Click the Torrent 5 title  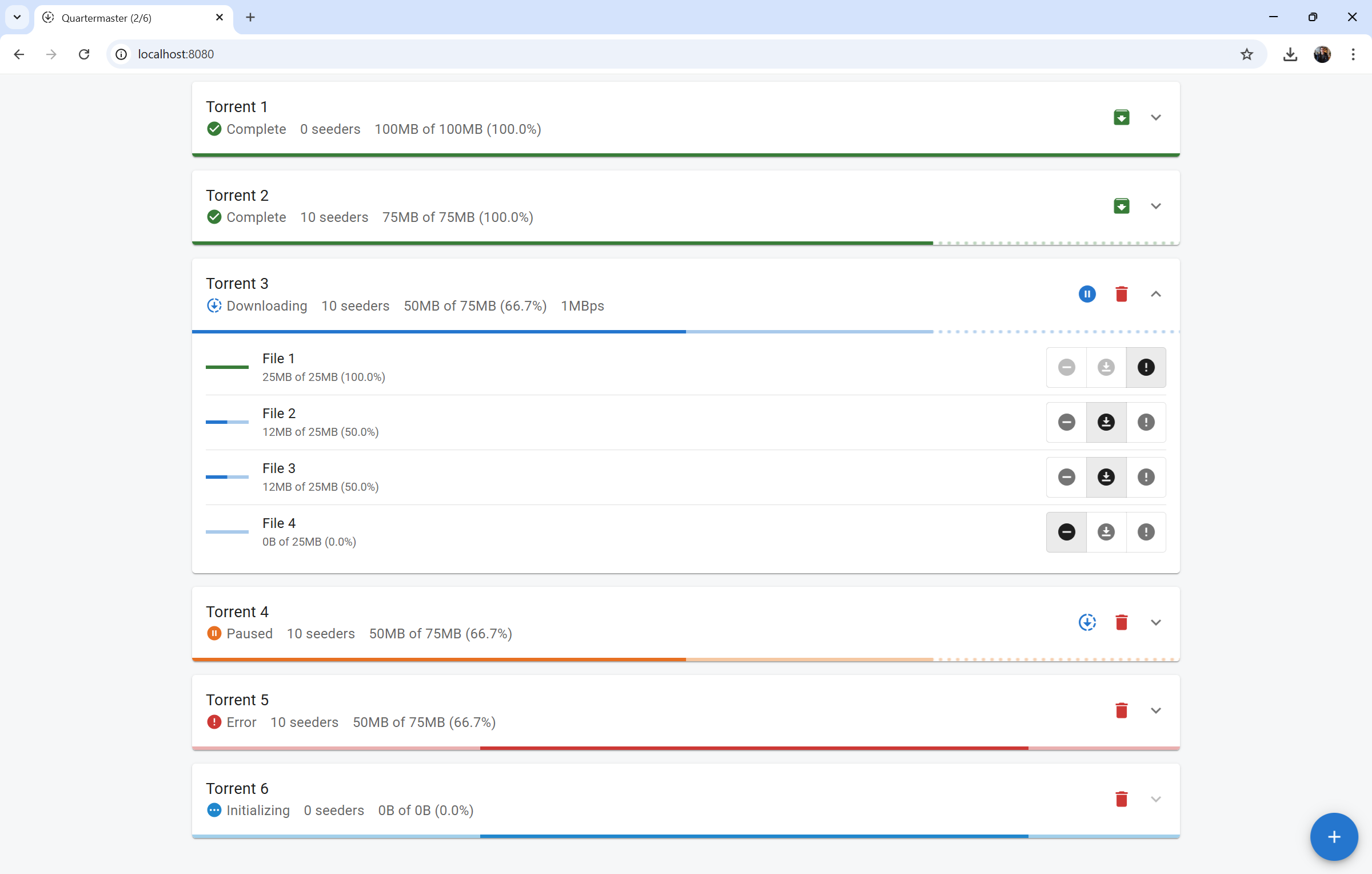237,700
